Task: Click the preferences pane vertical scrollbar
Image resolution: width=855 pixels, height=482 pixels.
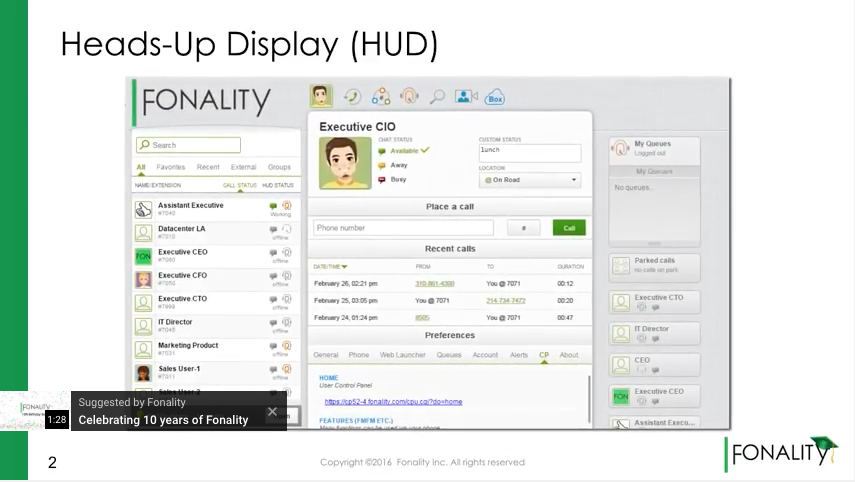Action: pyautogui.click(x=589, y=399)
